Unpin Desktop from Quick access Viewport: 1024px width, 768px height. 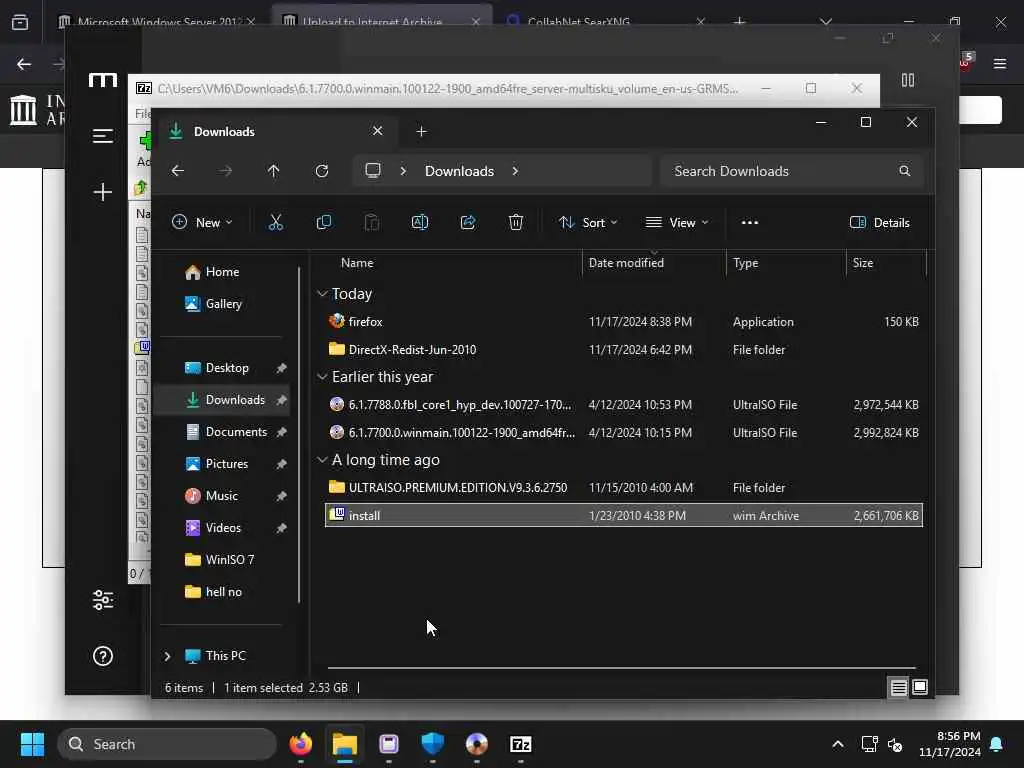[x=281, y=368]
